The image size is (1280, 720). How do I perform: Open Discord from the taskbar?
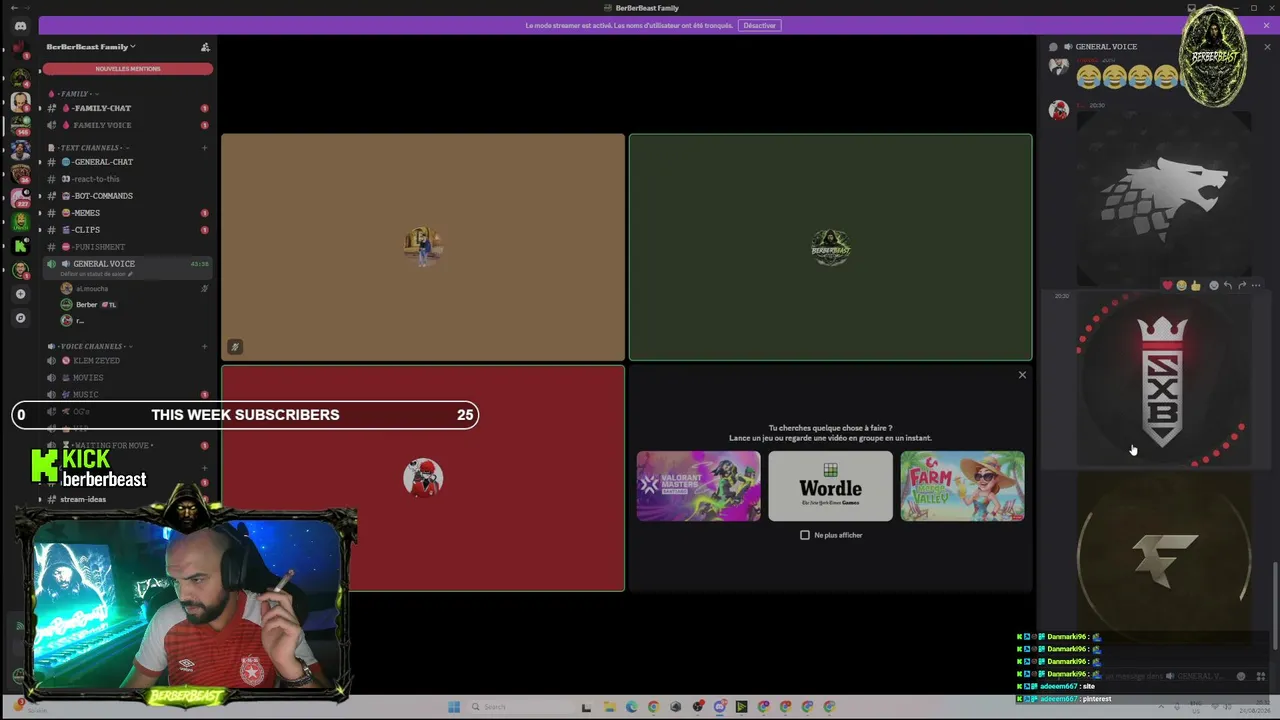(720, 707)
